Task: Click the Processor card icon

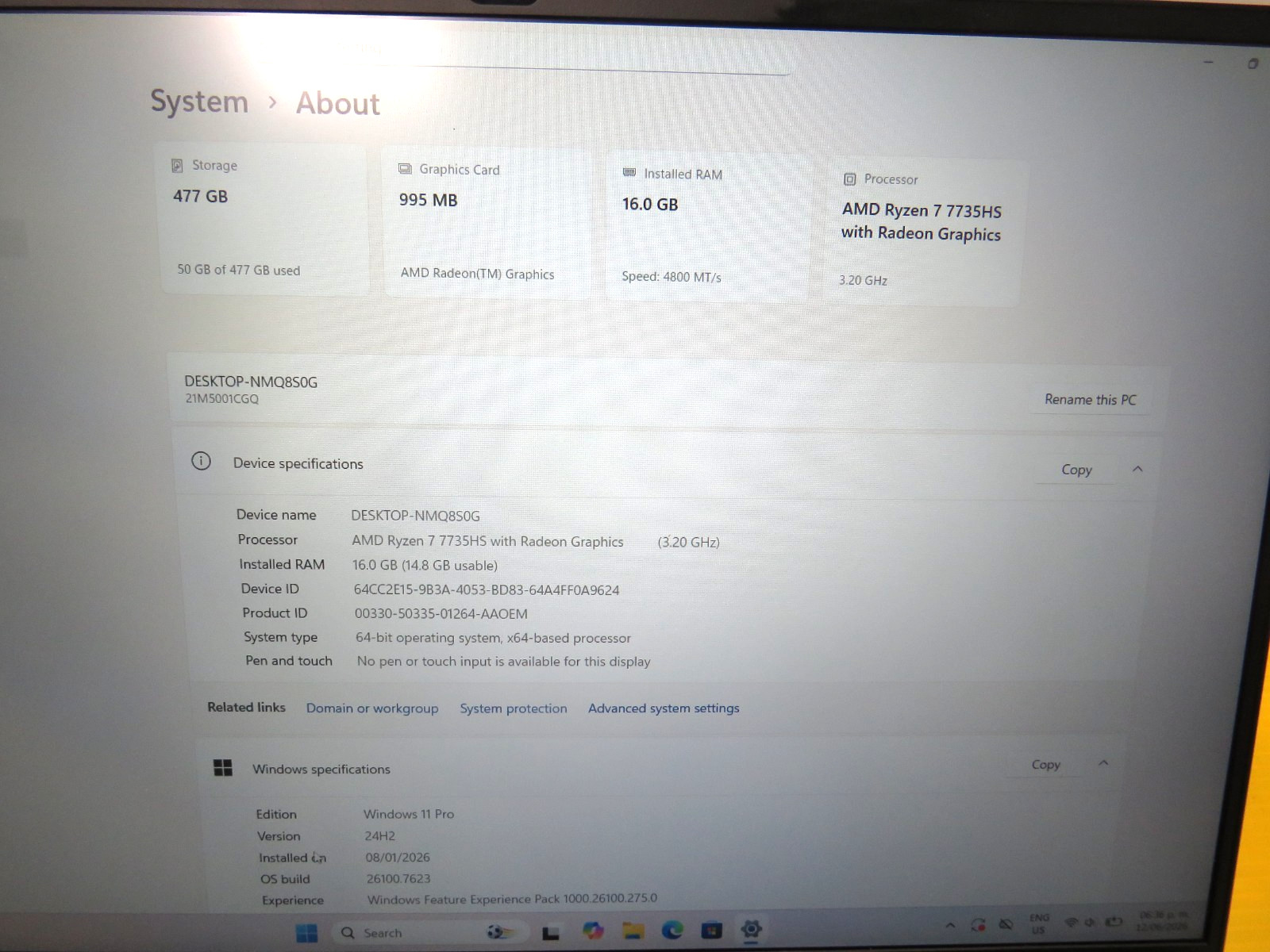Action: [x=850, y=178]
